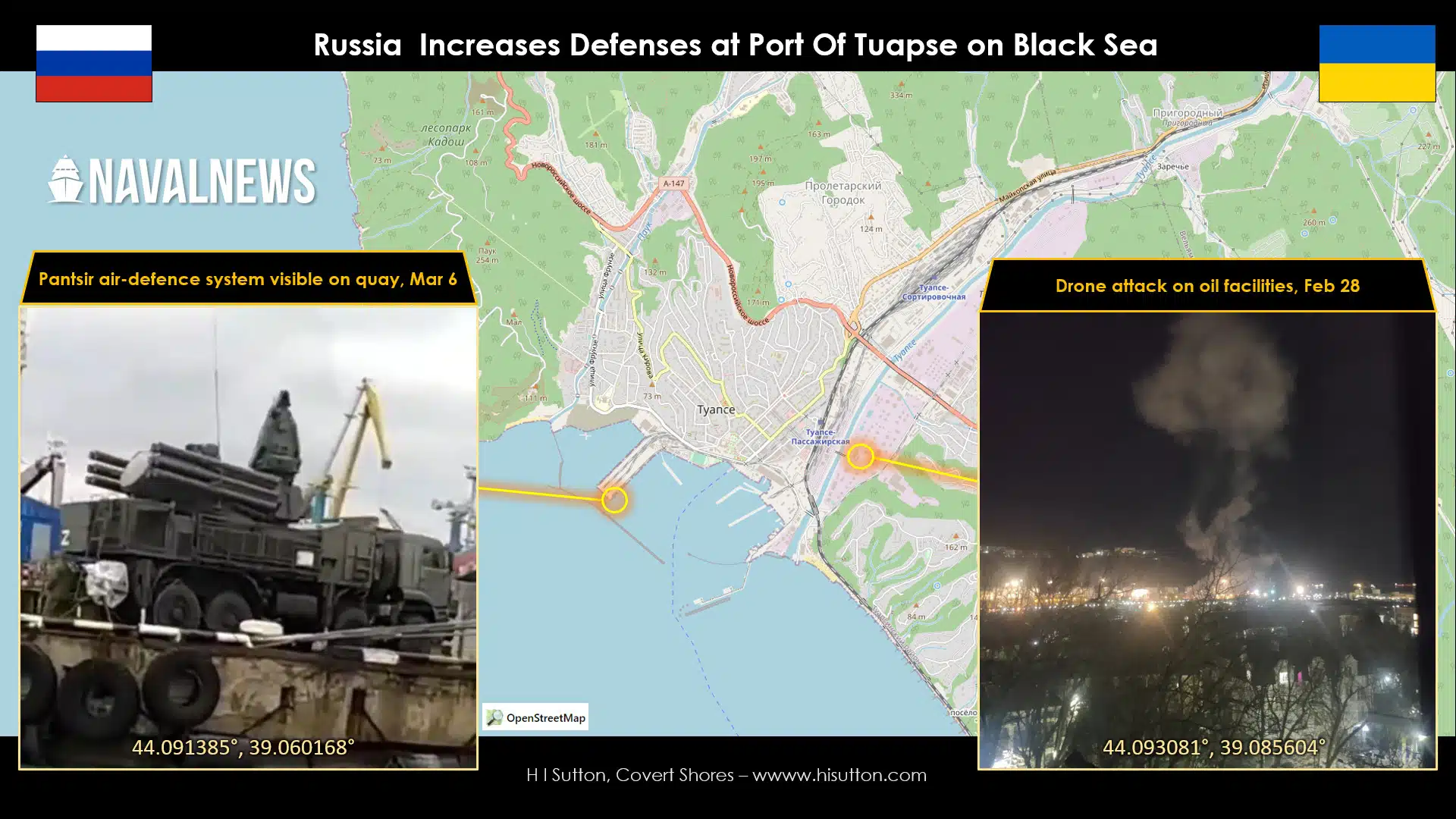
Task: Click yellow circle marker near oil facilities
Action: coord(860,457)
